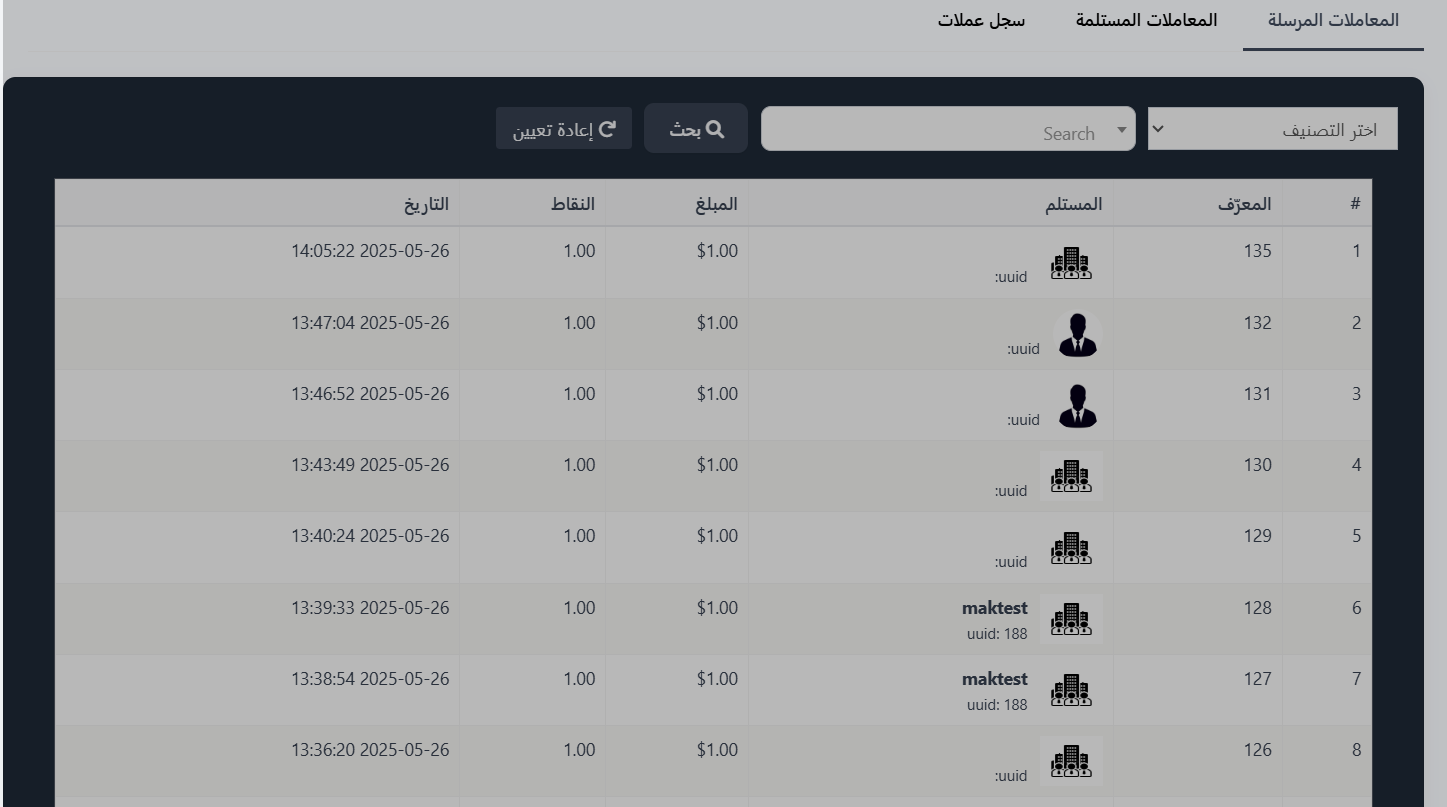Image resolution: width=1447 pixels, height=807 pixels.
Task: Click date 2025-05-26 13:40:24
Action: point(371,536)
